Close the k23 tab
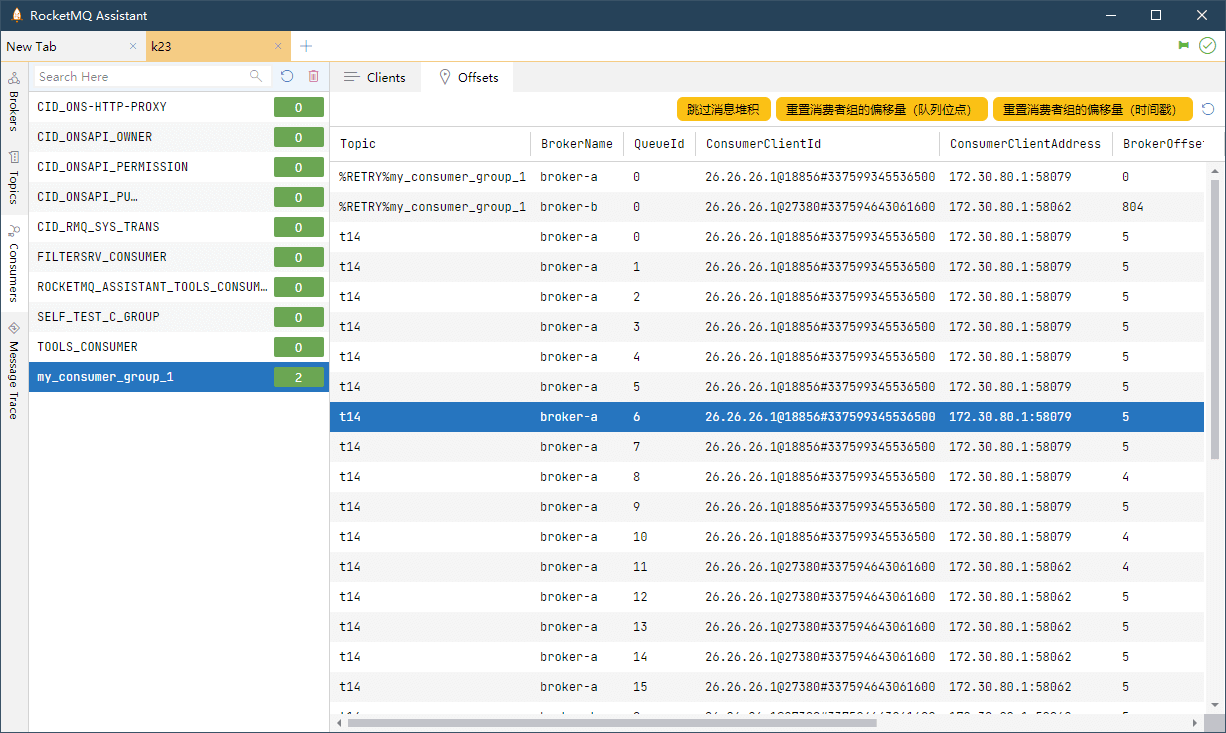 point(279,46)
